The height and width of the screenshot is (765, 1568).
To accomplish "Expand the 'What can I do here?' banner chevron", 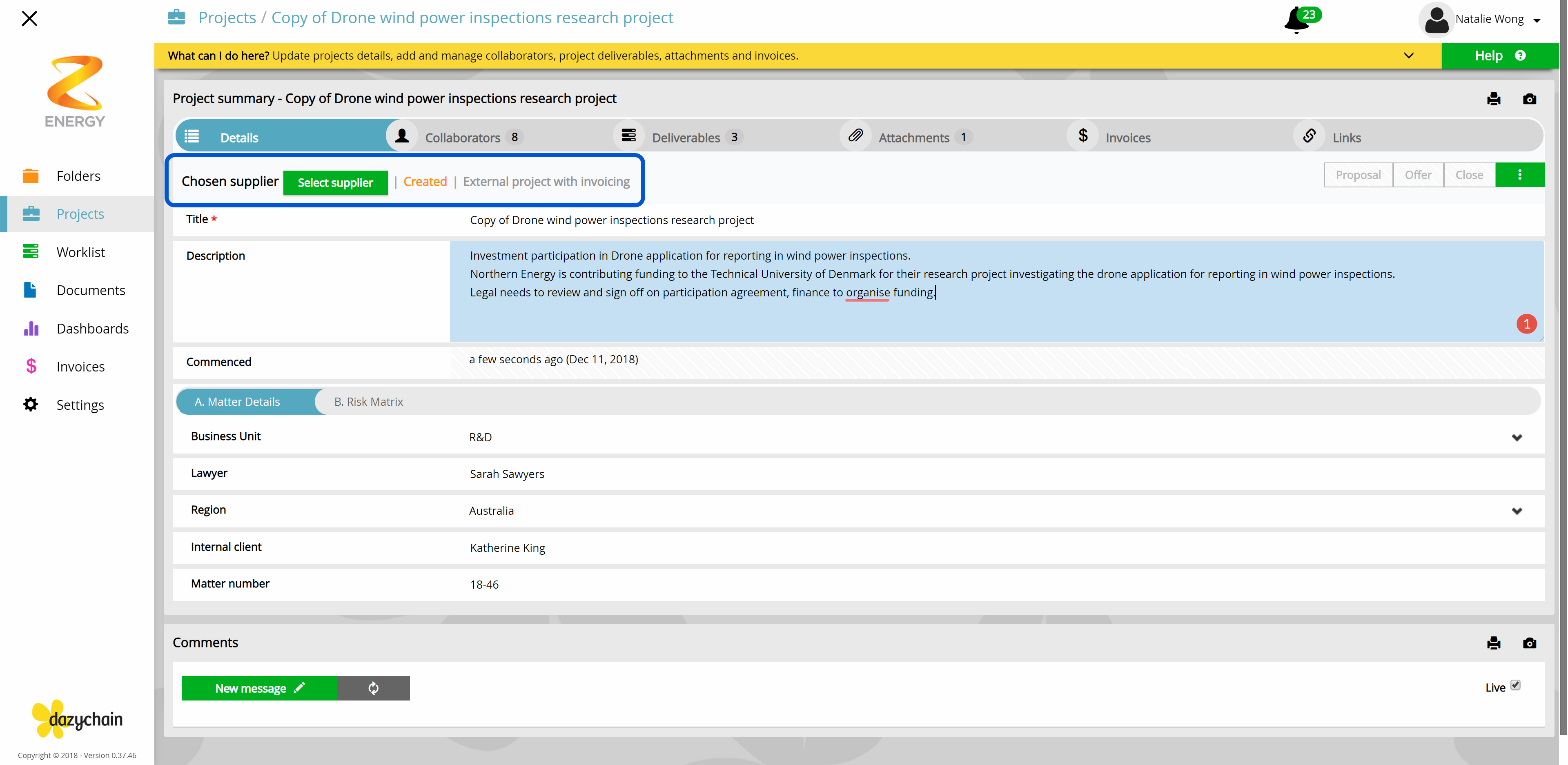I will point(1408,56).
